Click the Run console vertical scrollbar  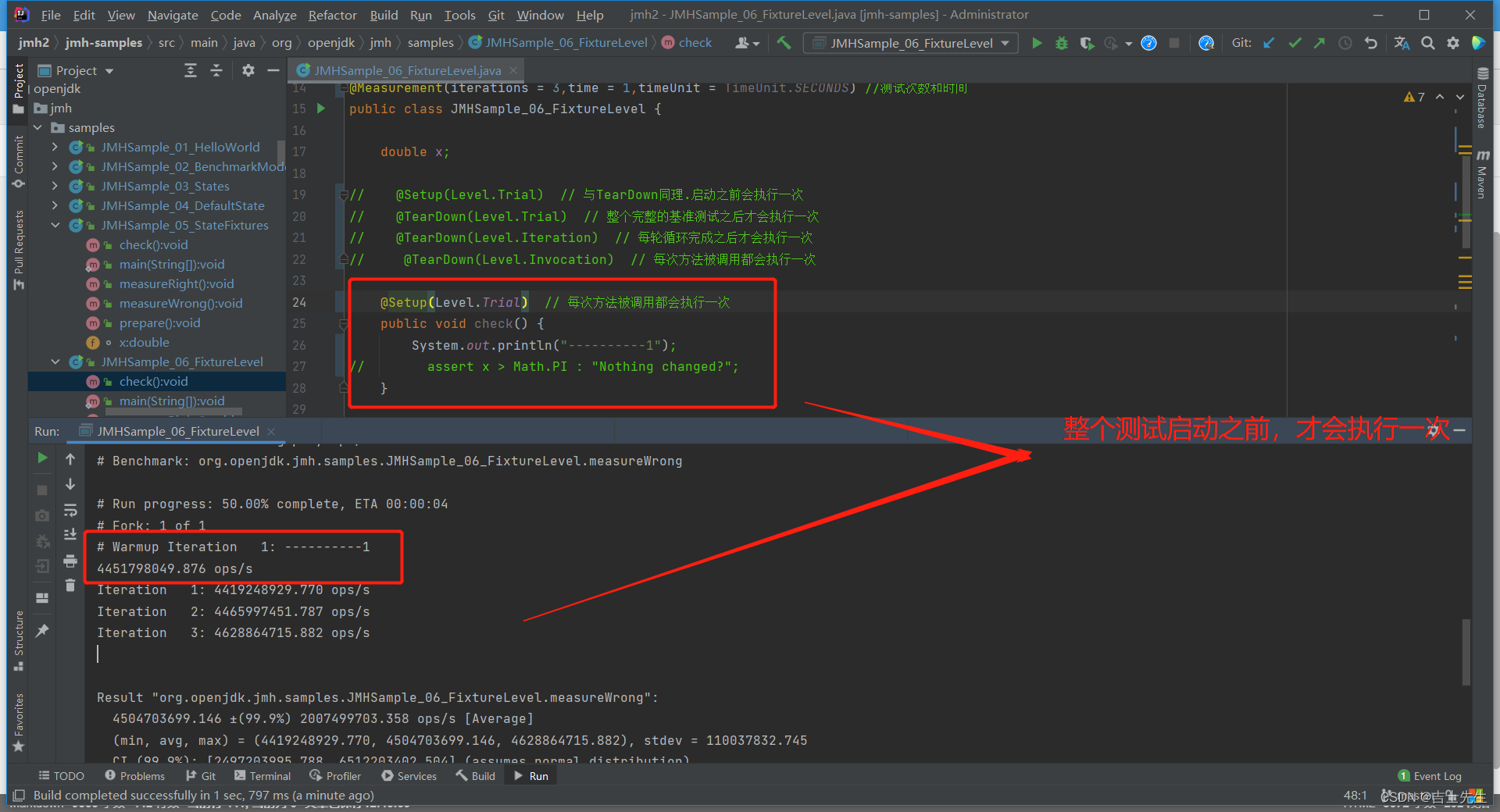[1466, 653]
